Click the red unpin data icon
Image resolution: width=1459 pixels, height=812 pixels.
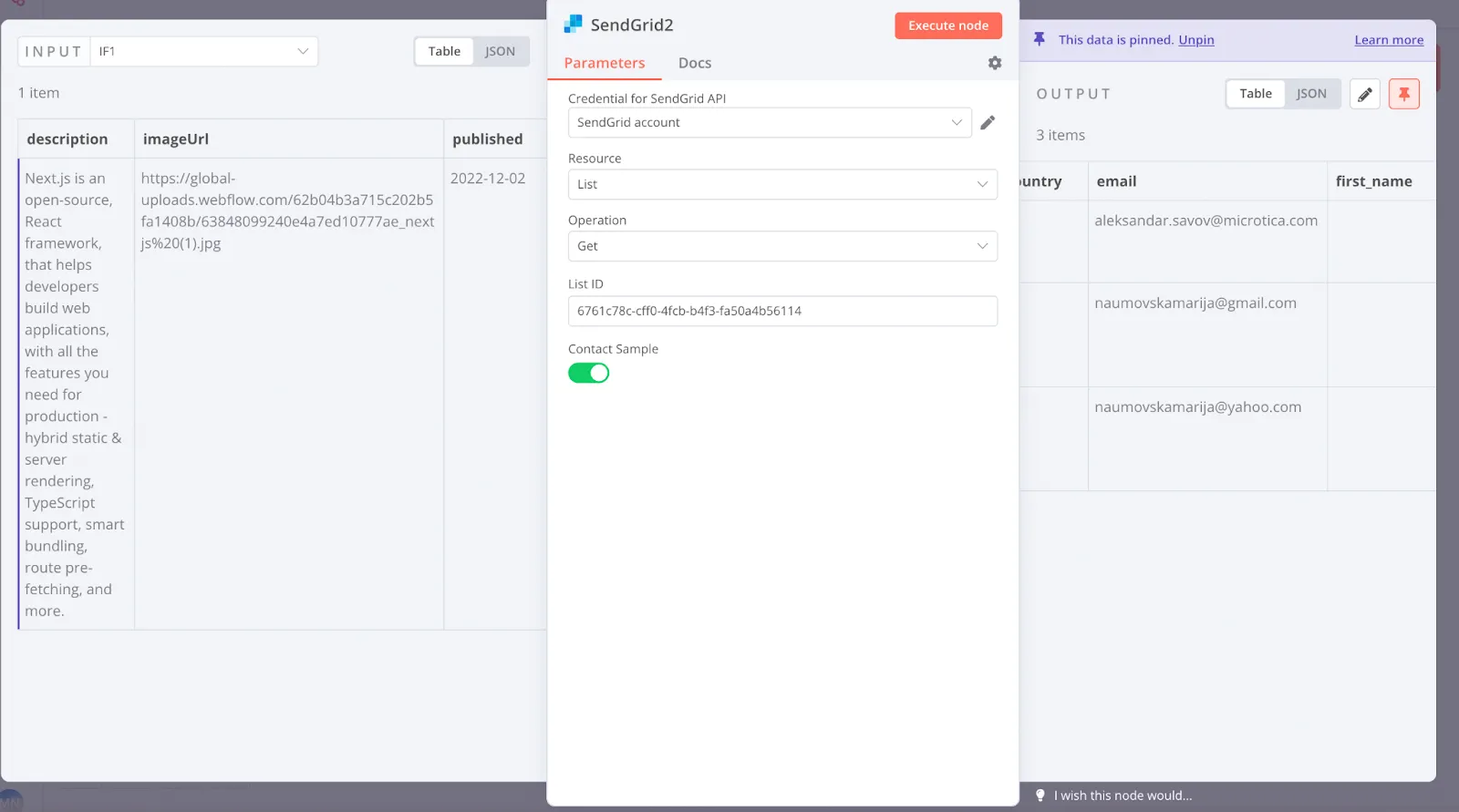coord(1404,94)
